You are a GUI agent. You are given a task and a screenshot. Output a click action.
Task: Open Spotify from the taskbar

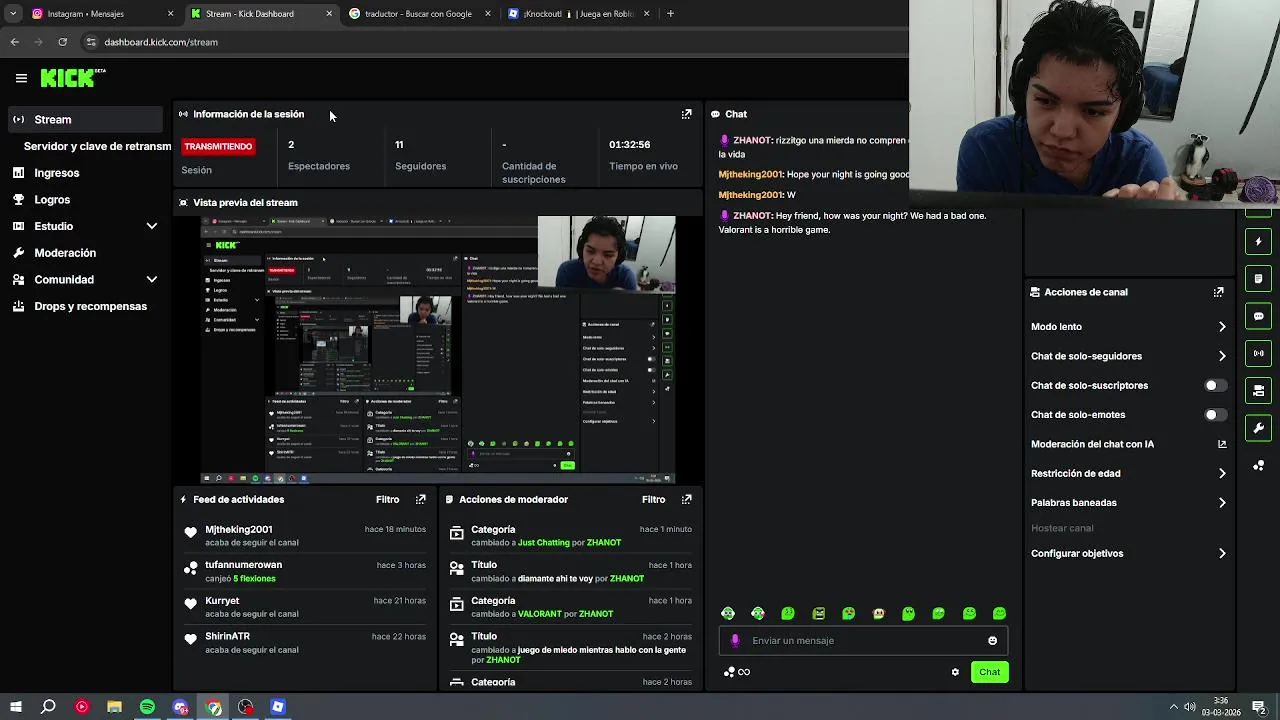[147, 707]
